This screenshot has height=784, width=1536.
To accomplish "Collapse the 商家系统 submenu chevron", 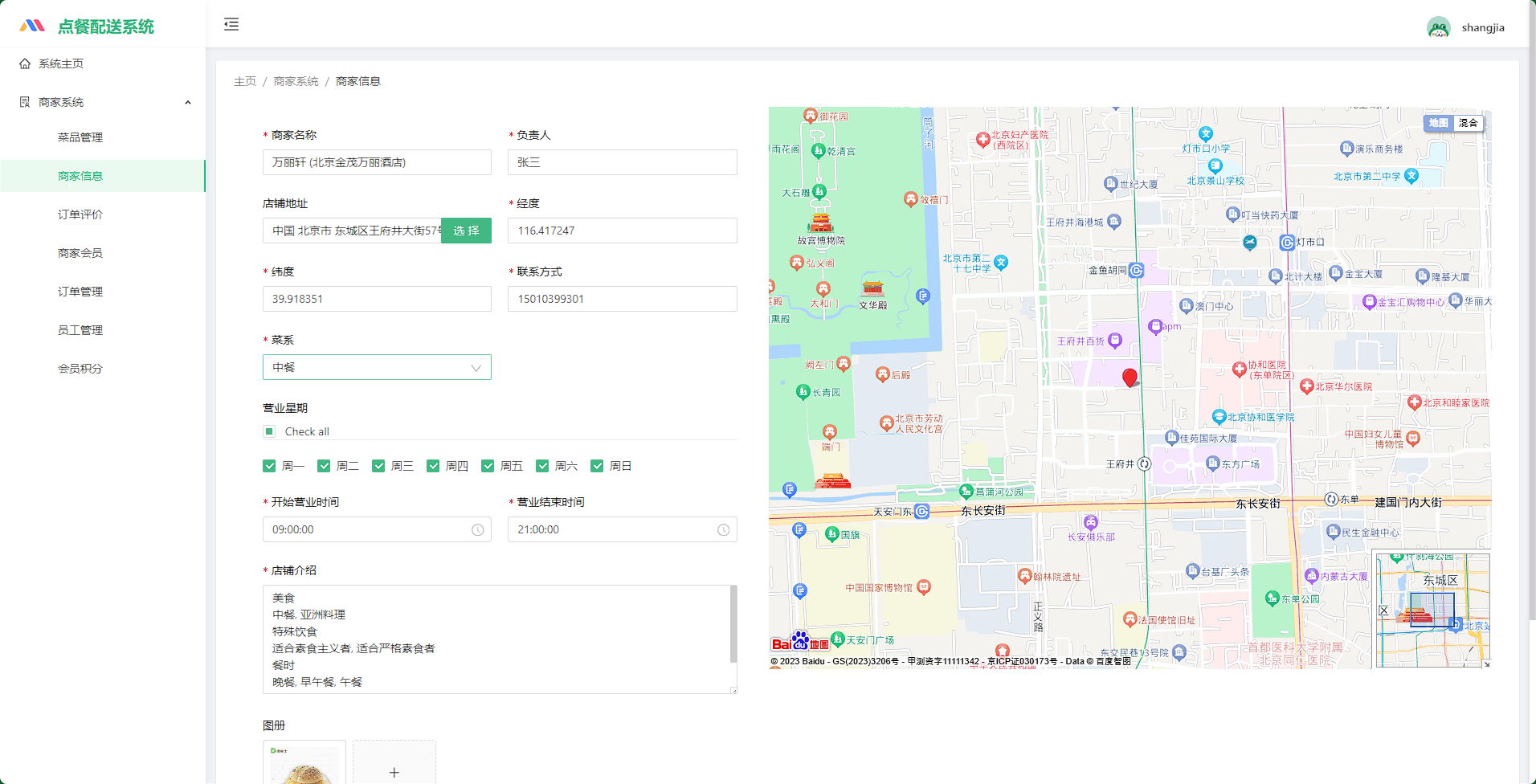I will [x=188, y=103].
